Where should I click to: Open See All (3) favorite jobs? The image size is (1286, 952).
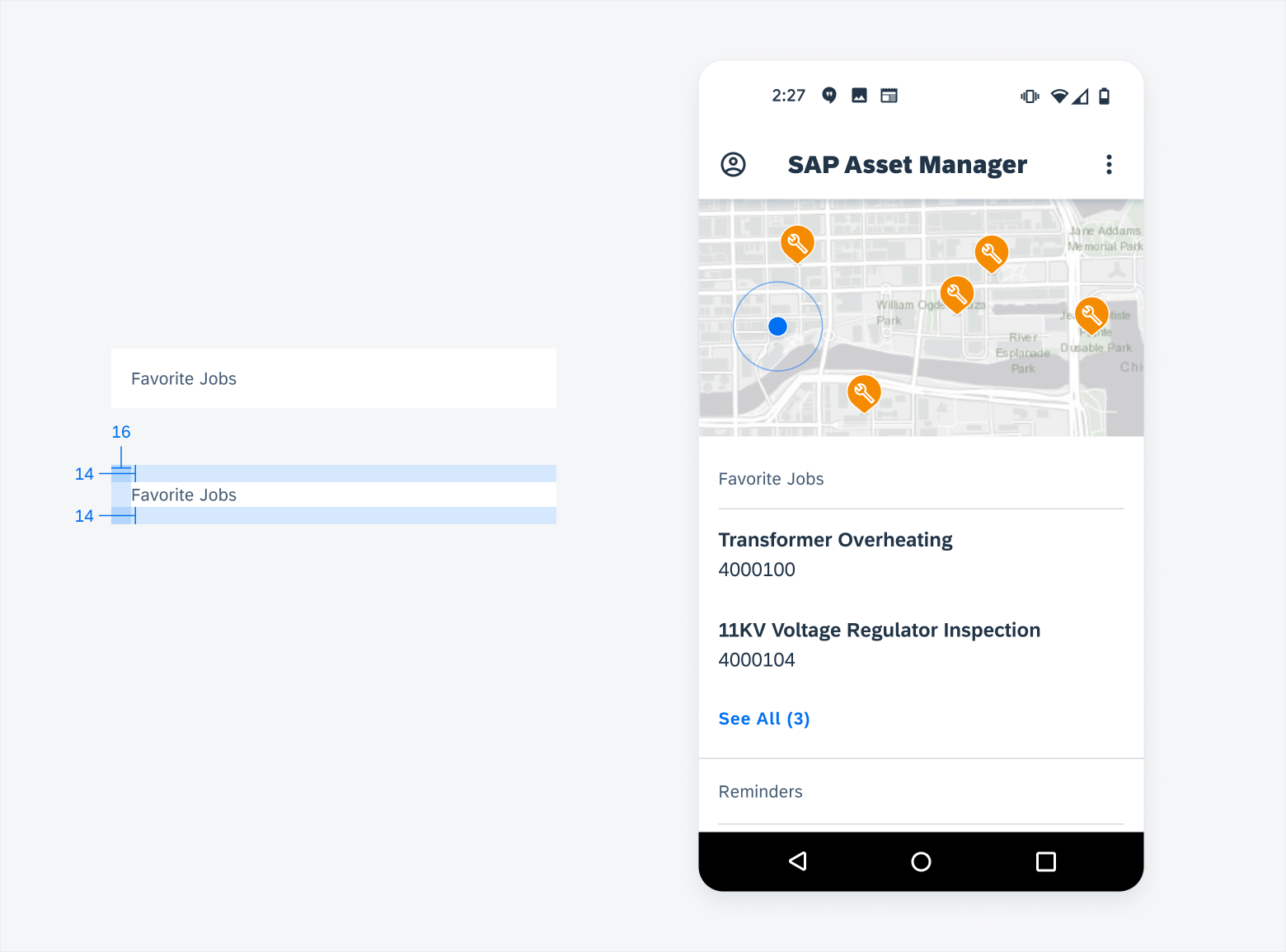(764, 719)
